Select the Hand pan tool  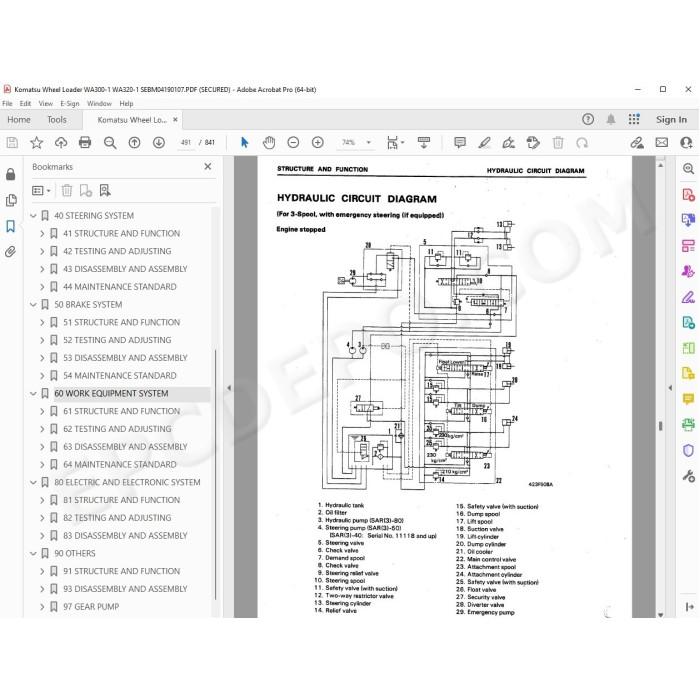tap(269, 143)
